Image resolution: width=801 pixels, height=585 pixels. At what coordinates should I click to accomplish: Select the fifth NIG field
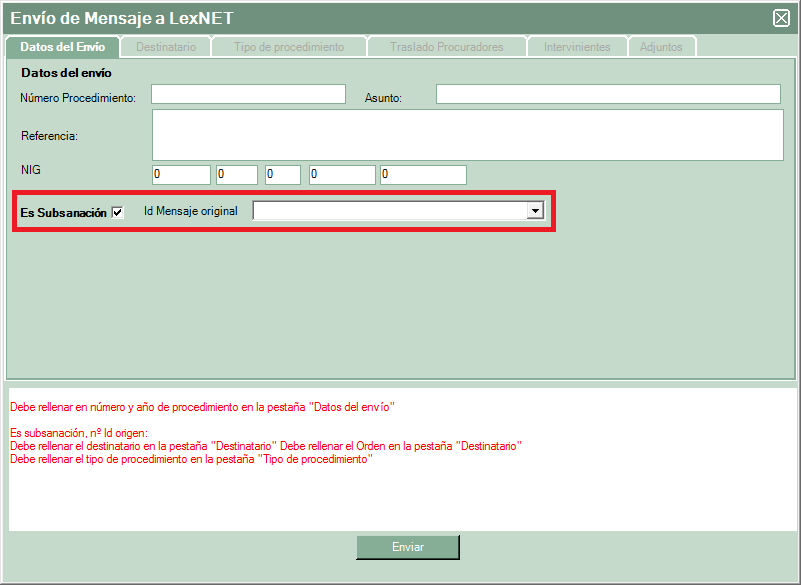coord(423,175)
